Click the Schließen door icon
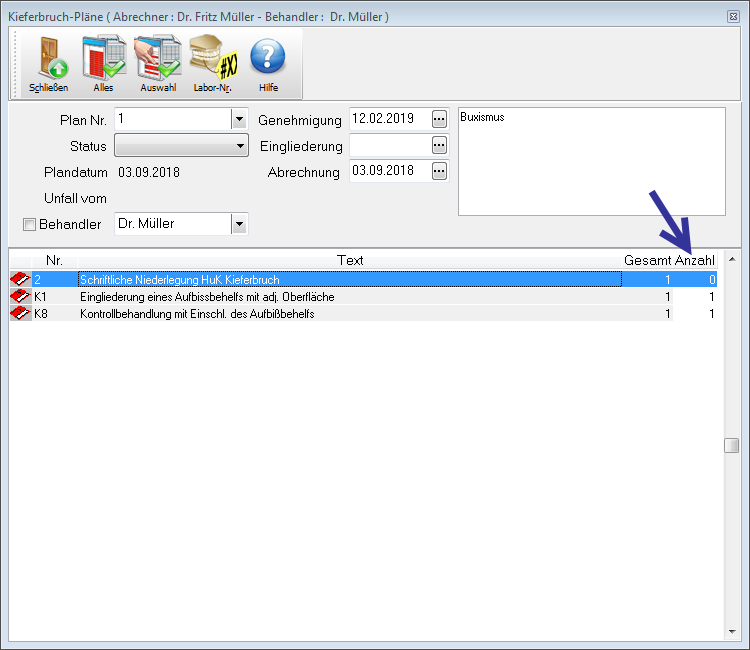Screen dimensions: 750x650 pyautogui.click(x=48, y=58)
